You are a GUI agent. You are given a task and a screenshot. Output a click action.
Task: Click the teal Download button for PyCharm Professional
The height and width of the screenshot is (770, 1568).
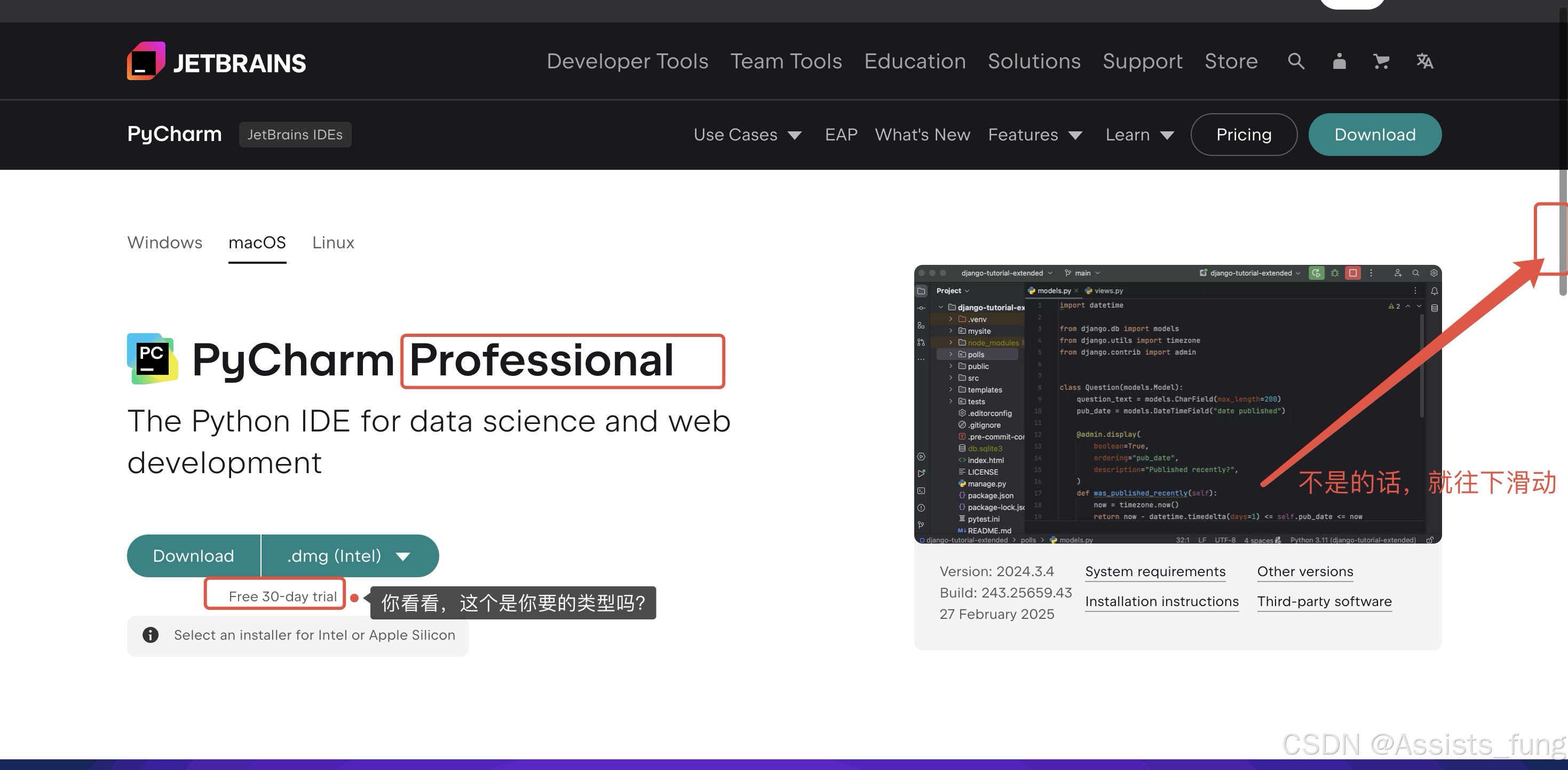[x=194, y=555]
